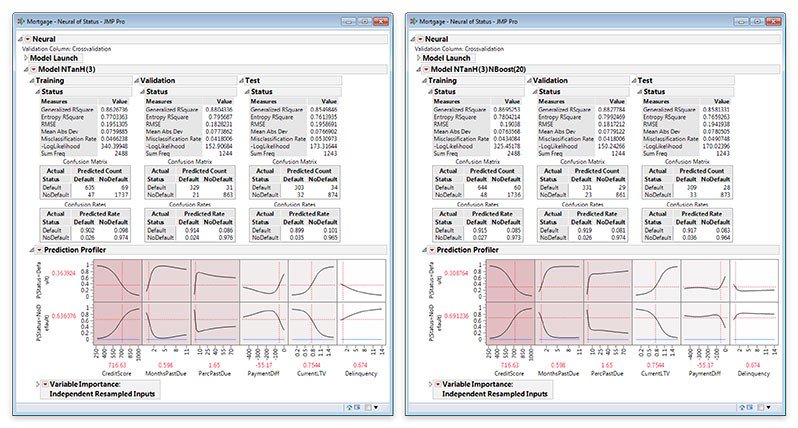The height and width of the screenshot is (428, 798).
Task: Click Test Misclassification Rate 0.0530973 in NTanH(3) window
Action: 324,138
